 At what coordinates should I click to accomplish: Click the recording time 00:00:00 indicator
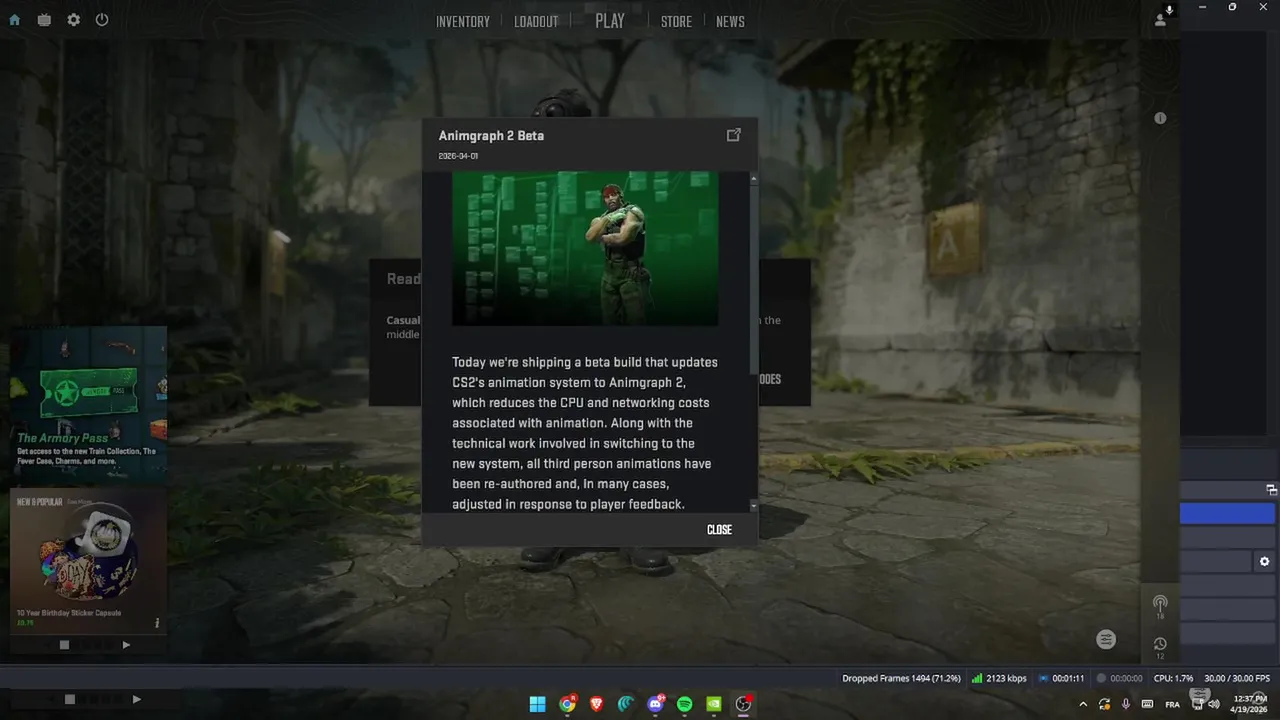[1119, 678]
